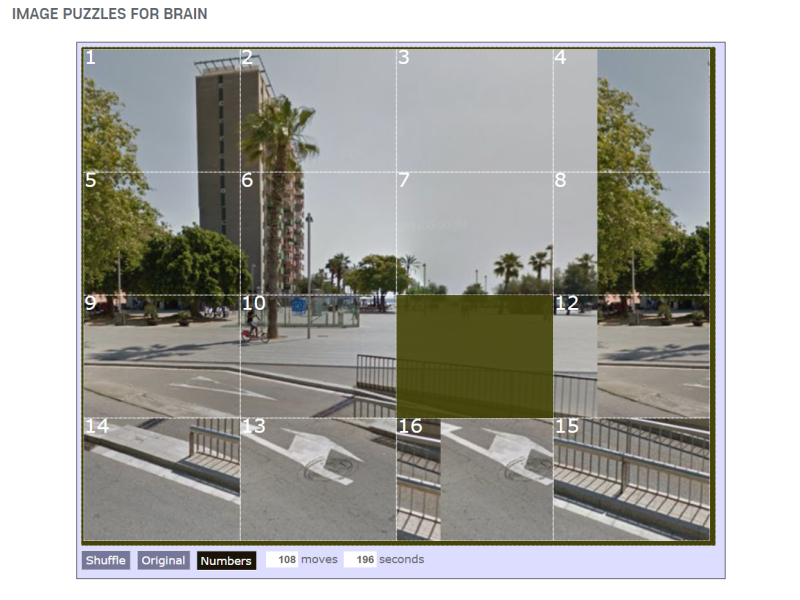Slide tile 12 into the gap
This screenshot has width=800, height=600.
(631, 356)
